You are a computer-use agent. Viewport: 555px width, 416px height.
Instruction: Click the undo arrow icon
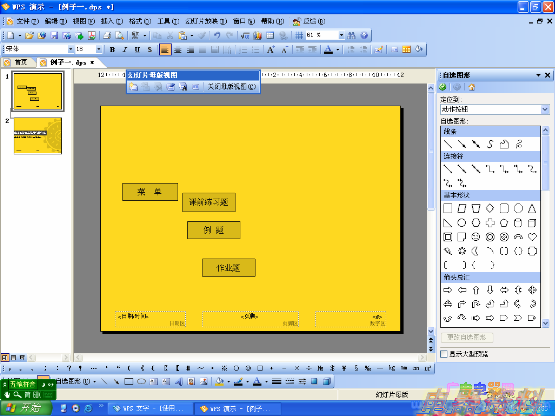pos(217,35)
